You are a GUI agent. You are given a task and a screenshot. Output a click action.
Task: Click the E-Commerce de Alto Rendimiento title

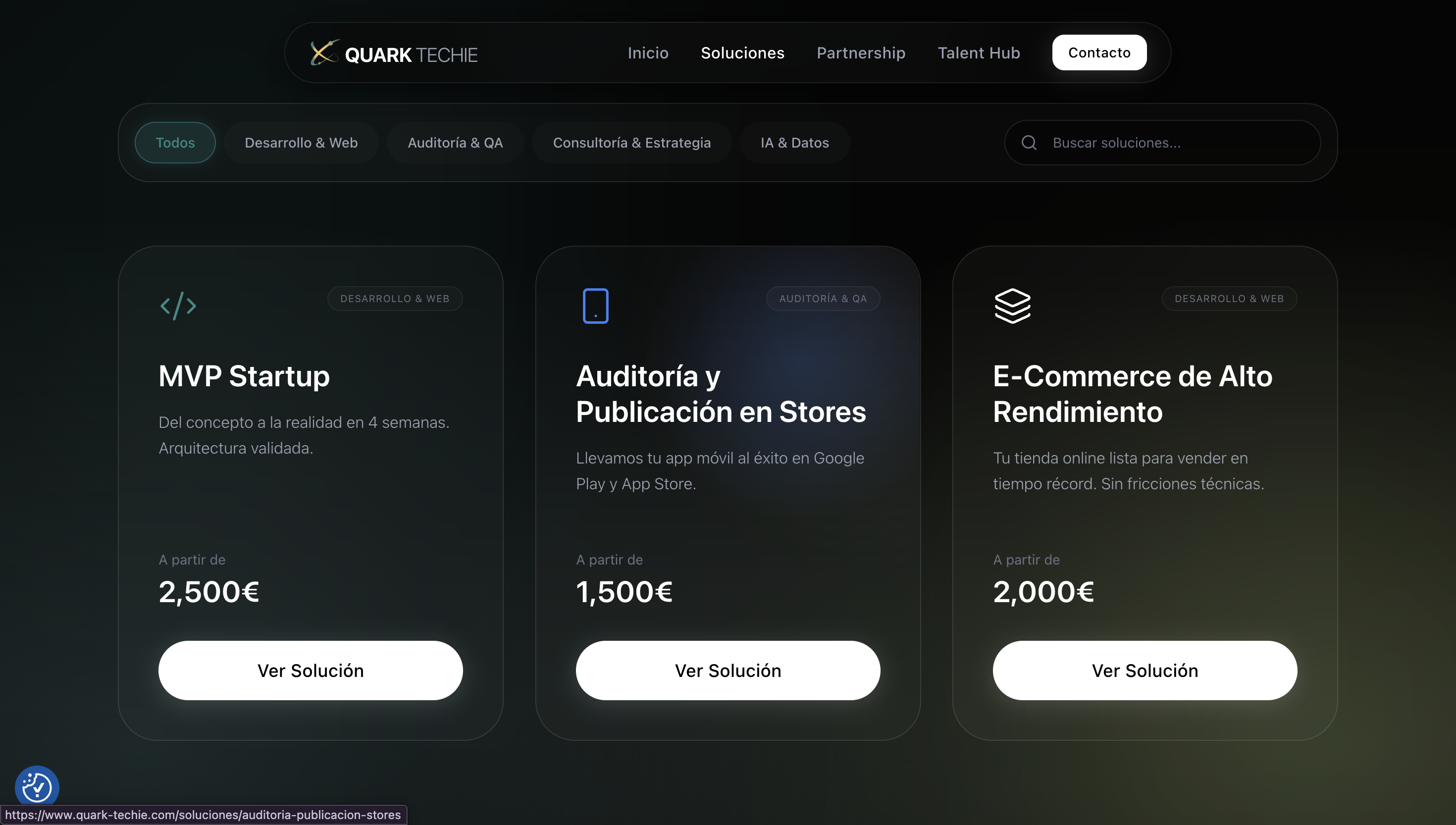coord(1133,394)
